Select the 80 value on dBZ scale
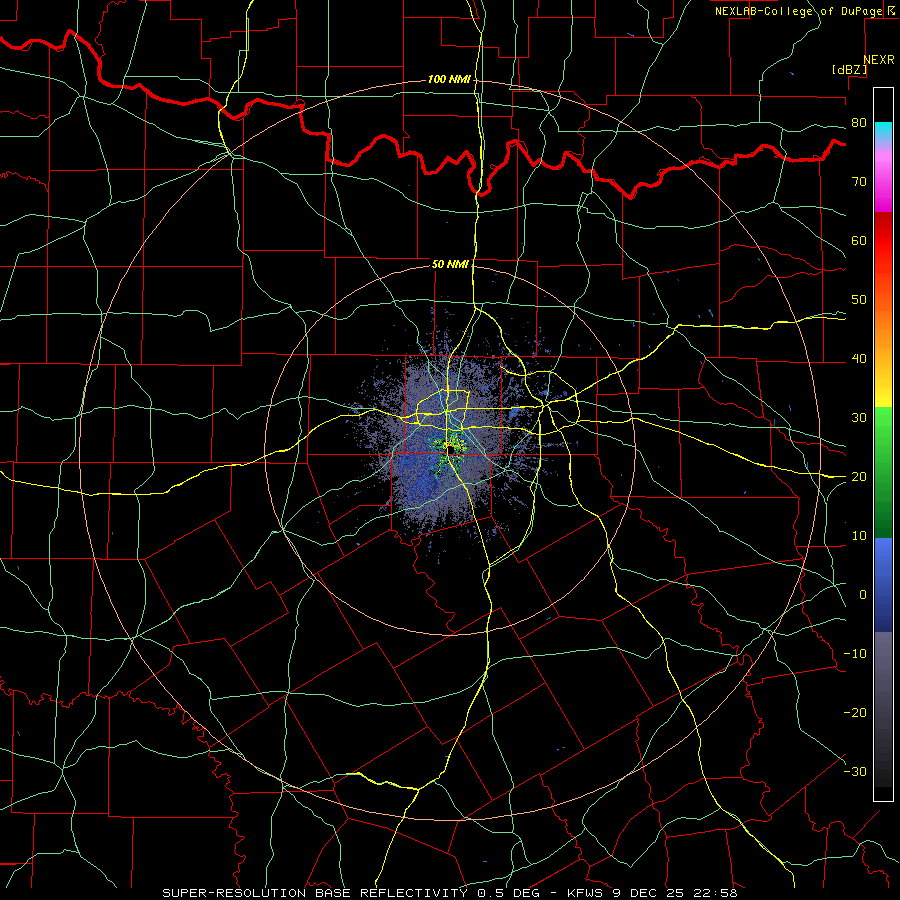This screenshot has width=900, height=900. pos(859,123)
